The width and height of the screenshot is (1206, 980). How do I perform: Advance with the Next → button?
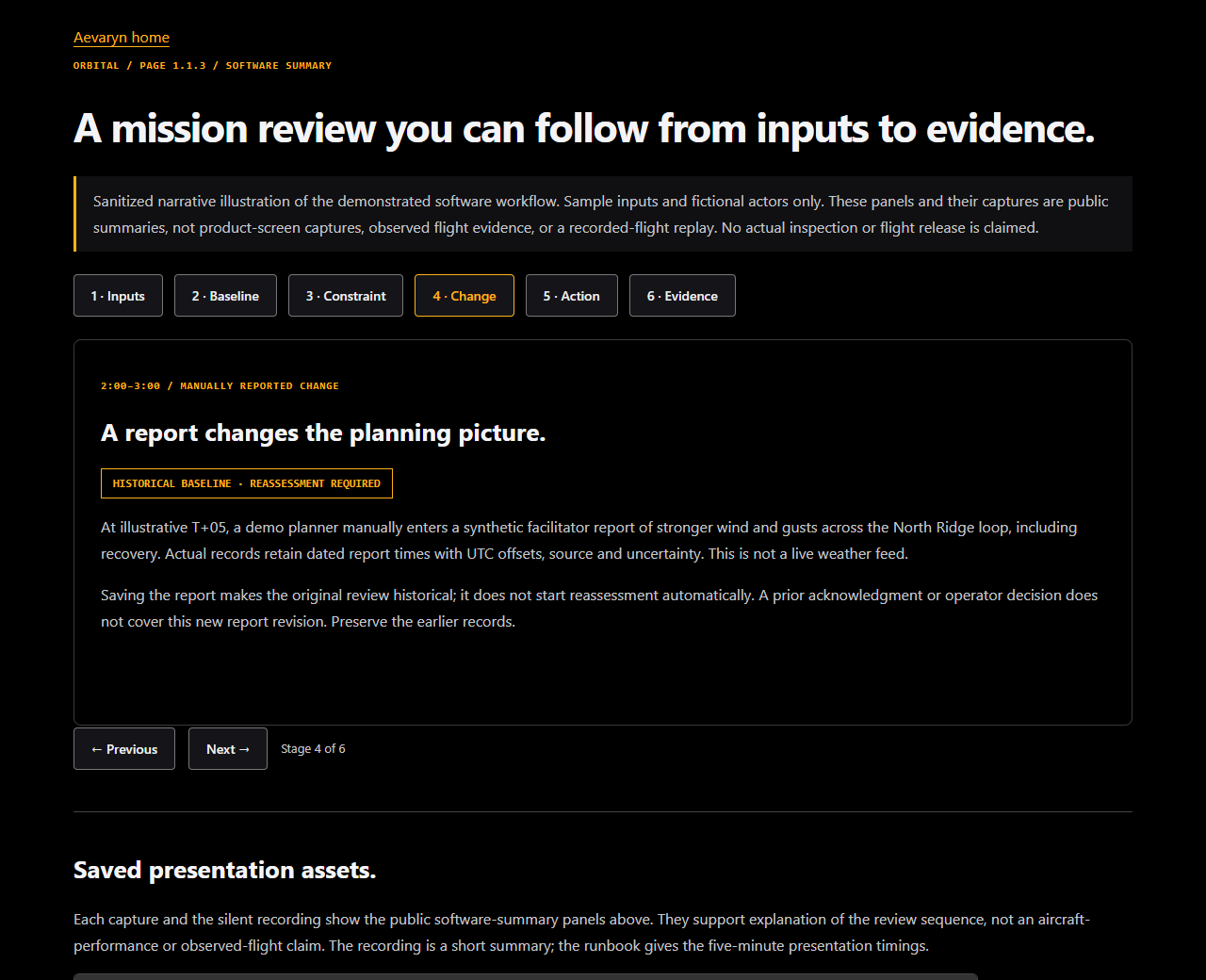click(x=228, y=749)
